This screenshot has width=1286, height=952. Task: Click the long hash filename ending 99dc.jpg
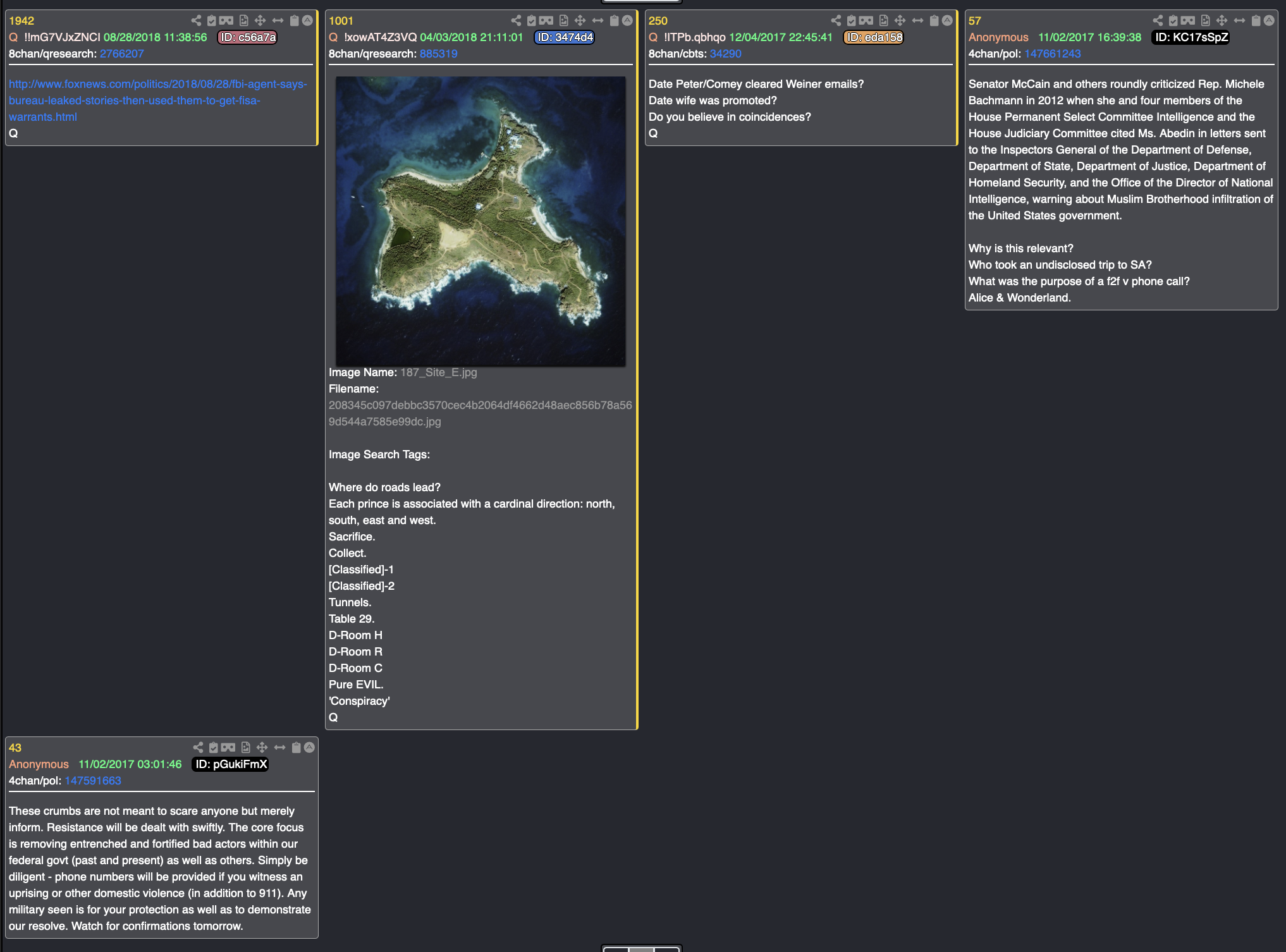480,413
